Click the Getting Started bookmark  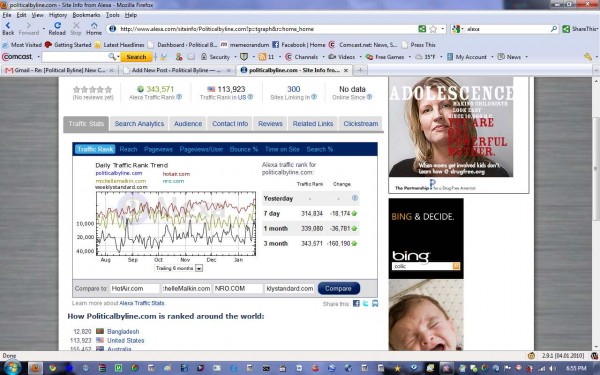[68, 45]
